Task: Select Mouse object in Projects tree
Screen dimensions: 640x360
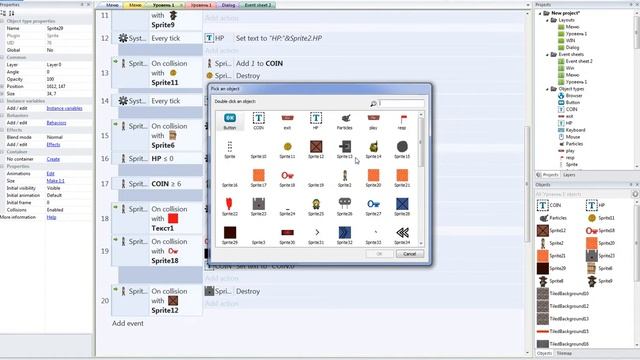Action: (569, 137)
